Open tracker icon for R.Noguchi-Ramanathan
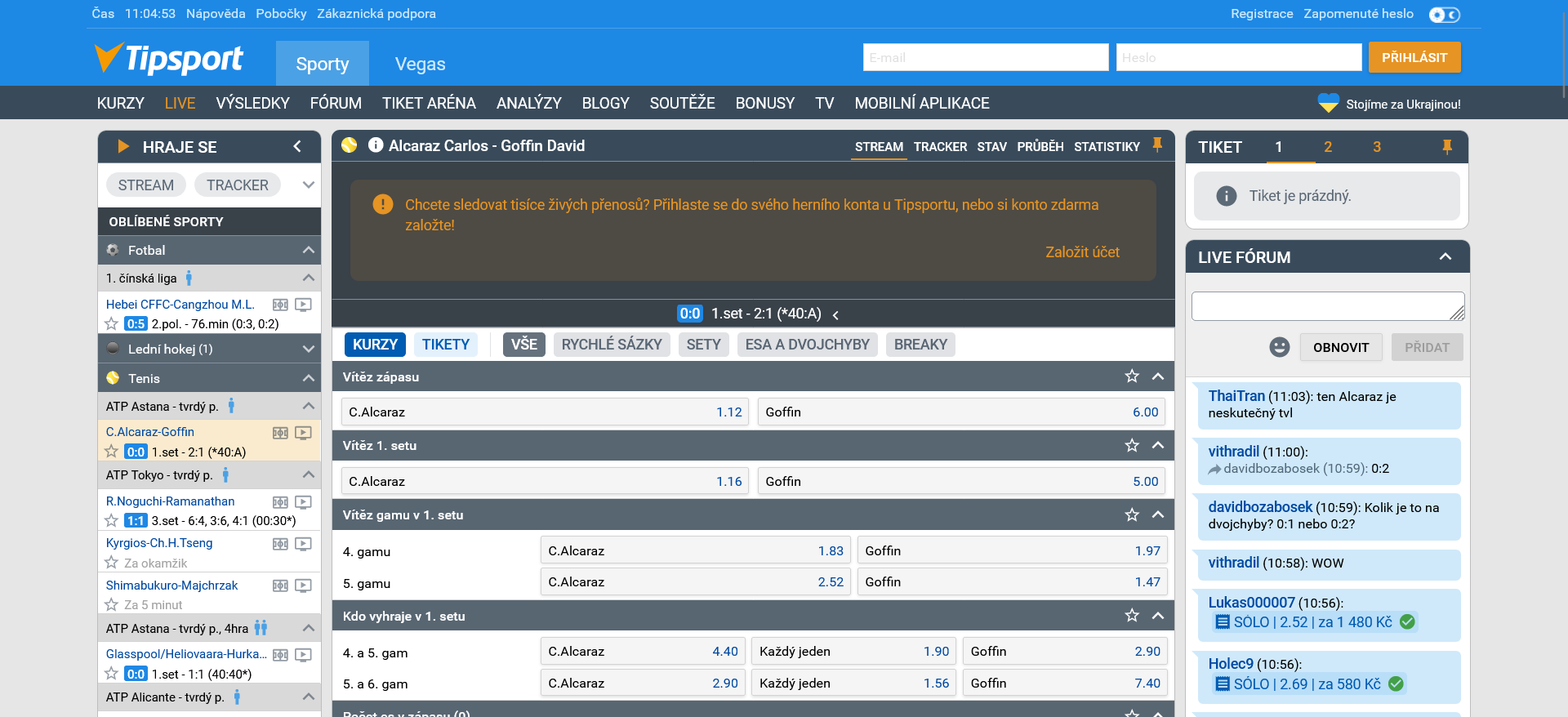Viewport: 1568px width, 717px height. click(x=280, y=502)
